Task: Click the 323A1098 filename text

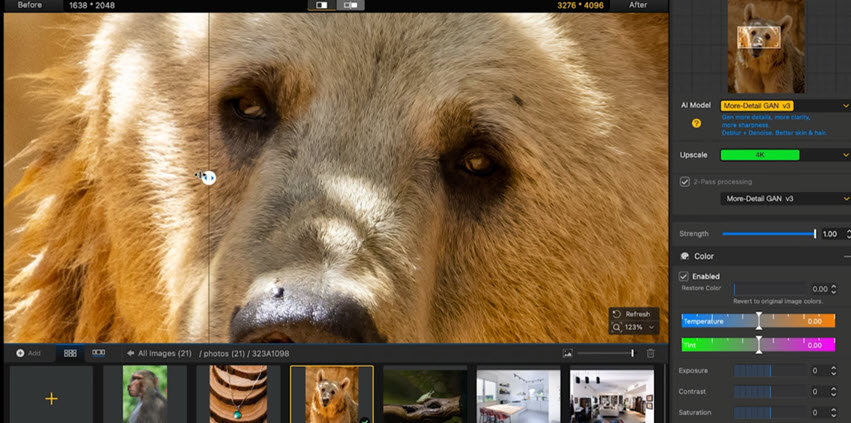Action: coord(270,353)
